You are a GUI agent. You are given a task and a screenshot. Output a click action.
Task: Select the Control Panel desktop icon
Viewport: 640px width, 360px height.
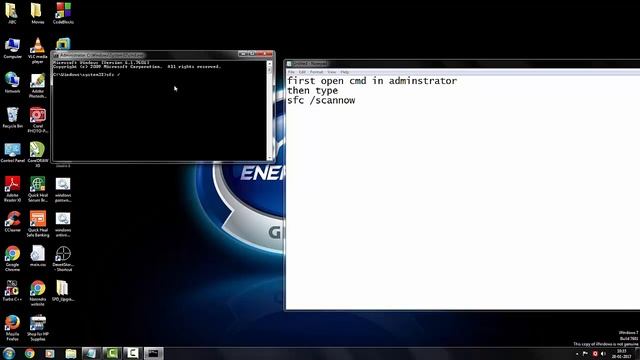(12, 153)
